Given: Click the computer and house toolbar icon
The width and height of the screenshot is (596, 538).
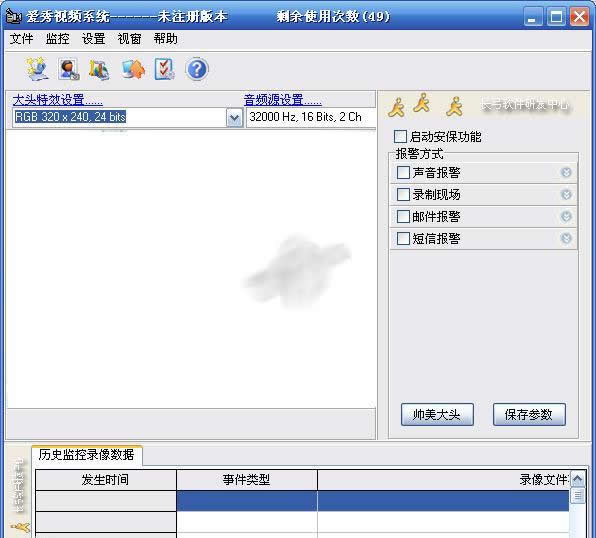Looking at the screenshot, I should click(133, 69).
